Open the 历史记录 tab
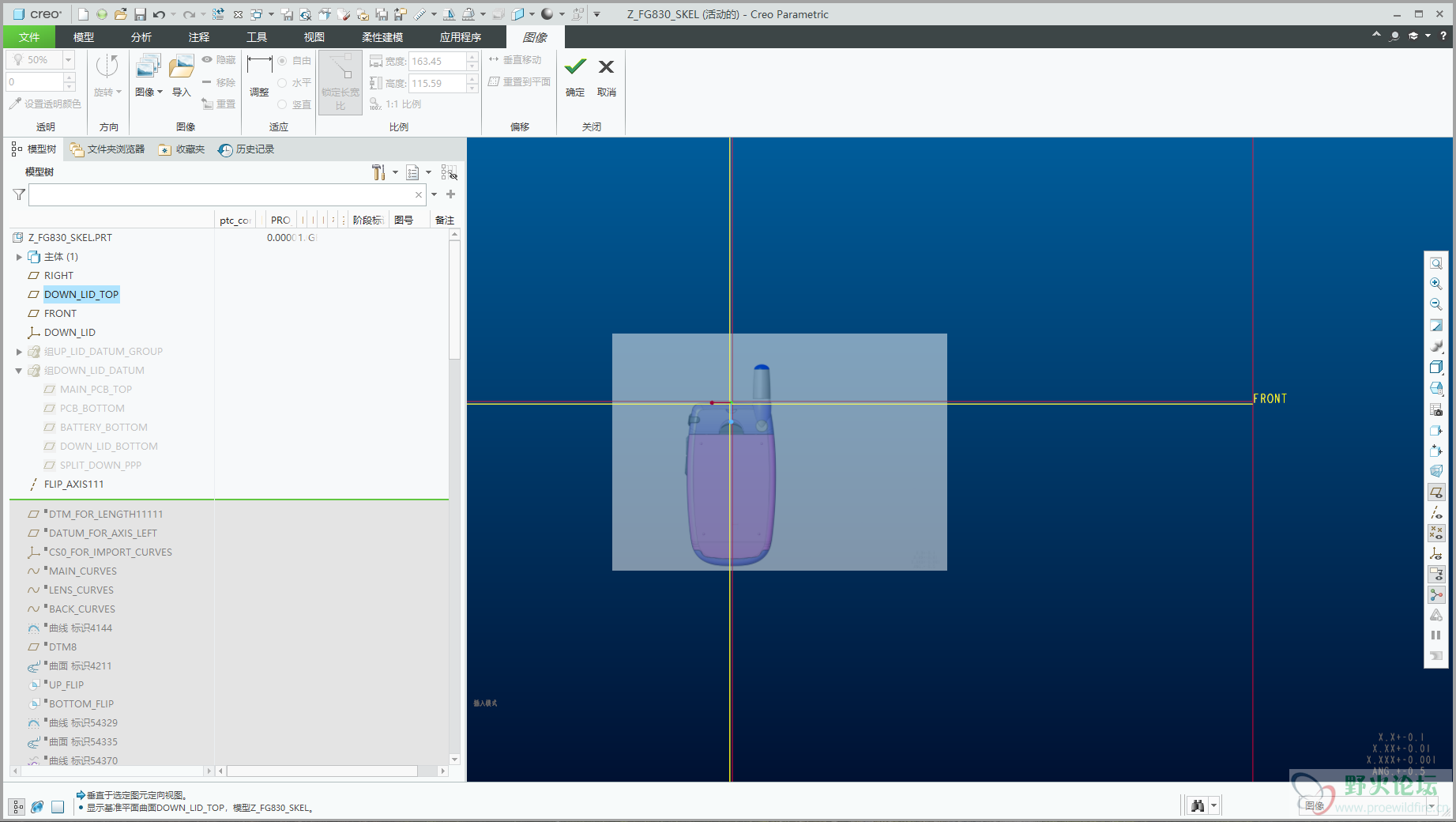Image resolution: width=1456 pixels, height=822 pixels. (246, 149)
